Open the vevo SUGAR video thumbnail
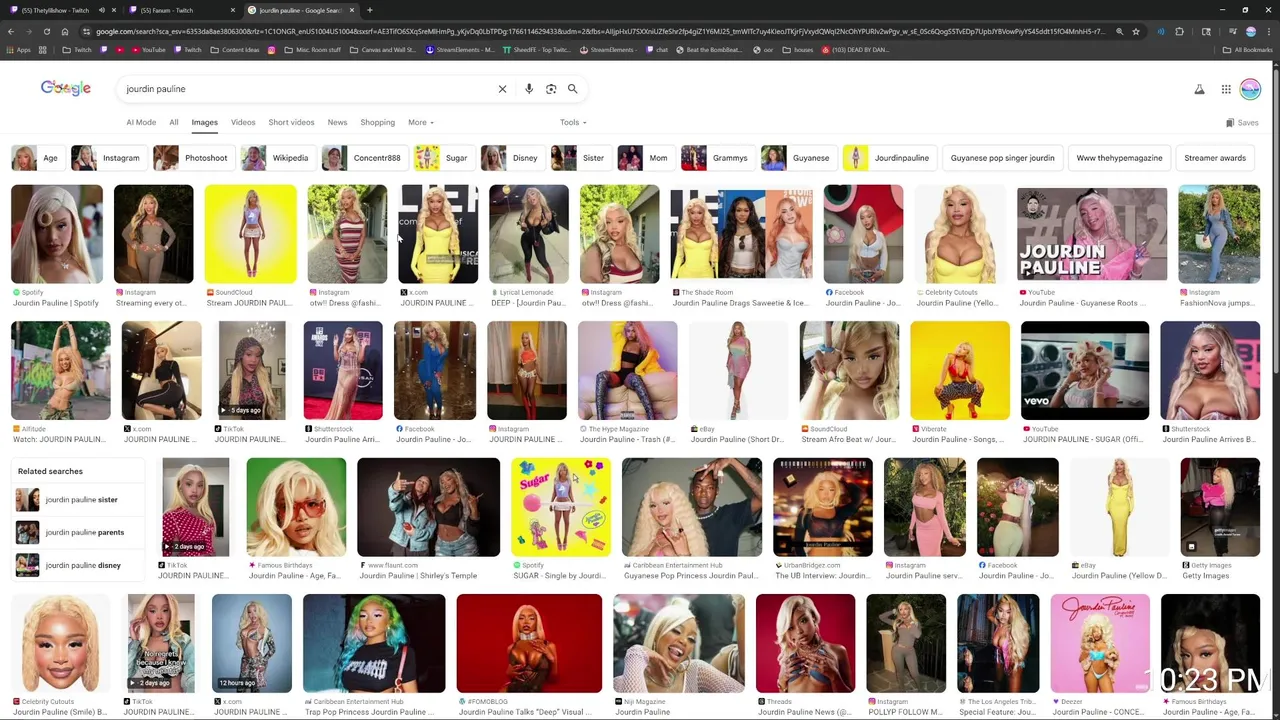The width and height of the screenshot is (1280, 720). click(1085, 371)
